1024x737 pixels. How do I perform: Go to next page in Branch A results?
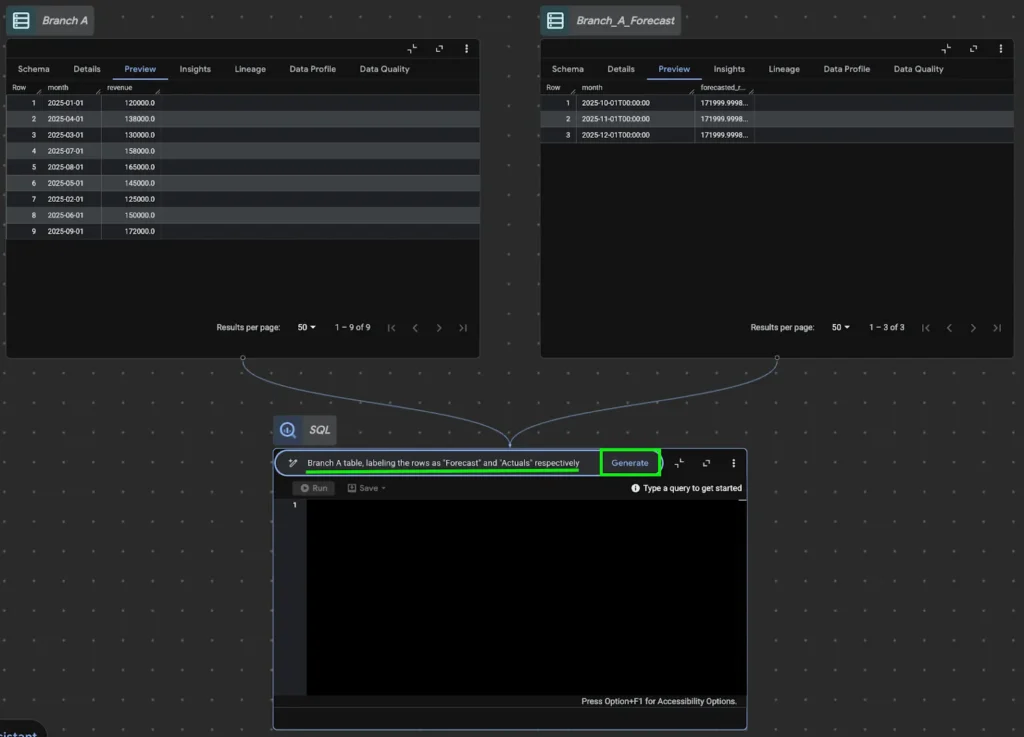point(439,328)
